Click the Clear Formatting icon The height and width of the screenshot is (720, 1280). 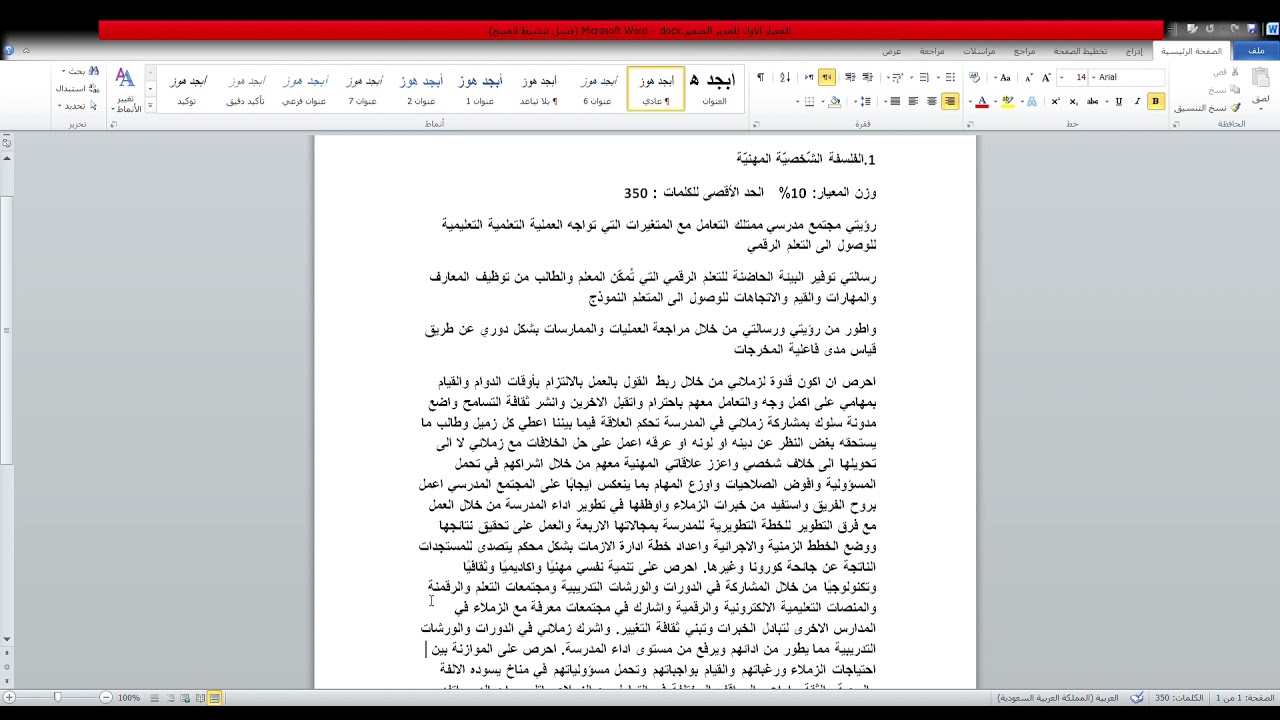pyautogui.click(x=974, y=77)
